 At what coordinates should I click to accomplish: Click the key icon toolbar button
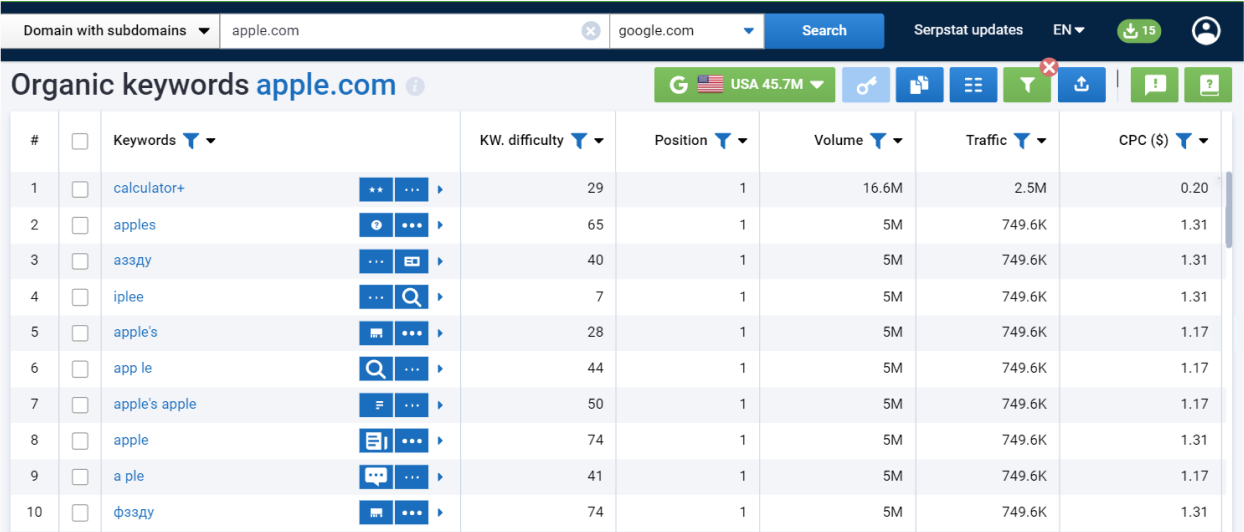(866, 86)
